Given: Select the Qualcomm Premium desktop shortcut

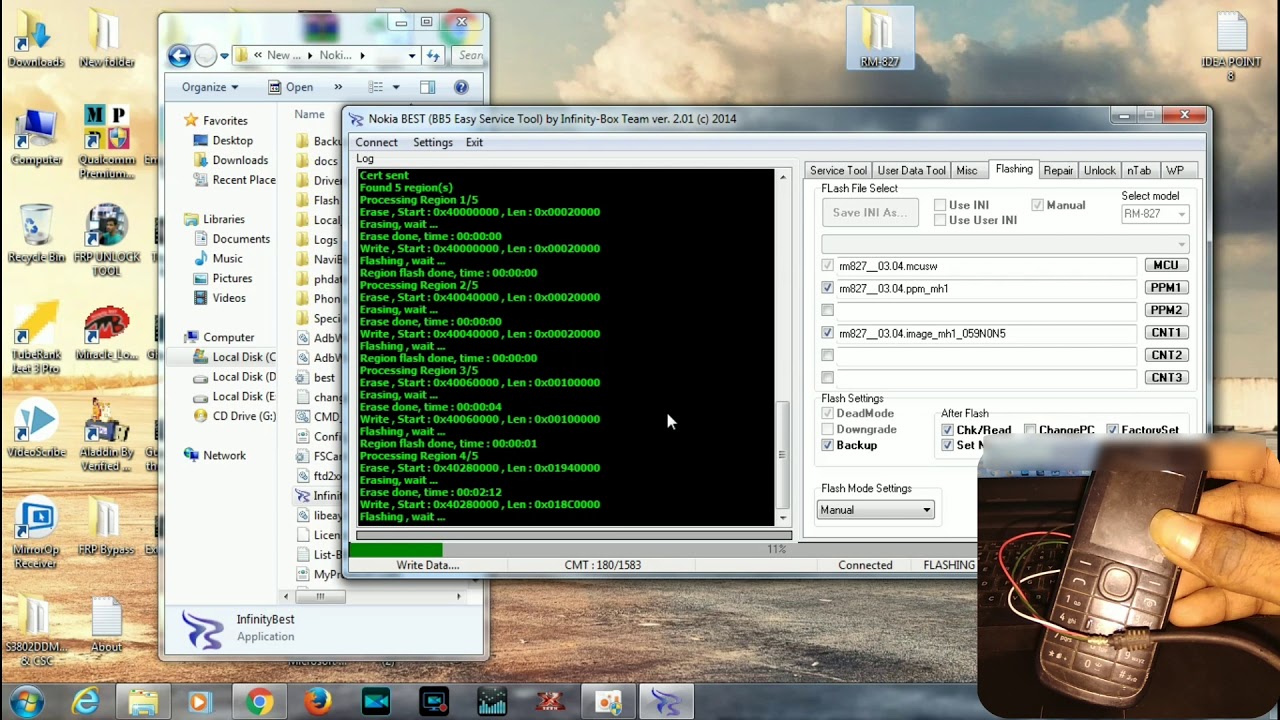Looking at the screenshot, I should 106,142.
